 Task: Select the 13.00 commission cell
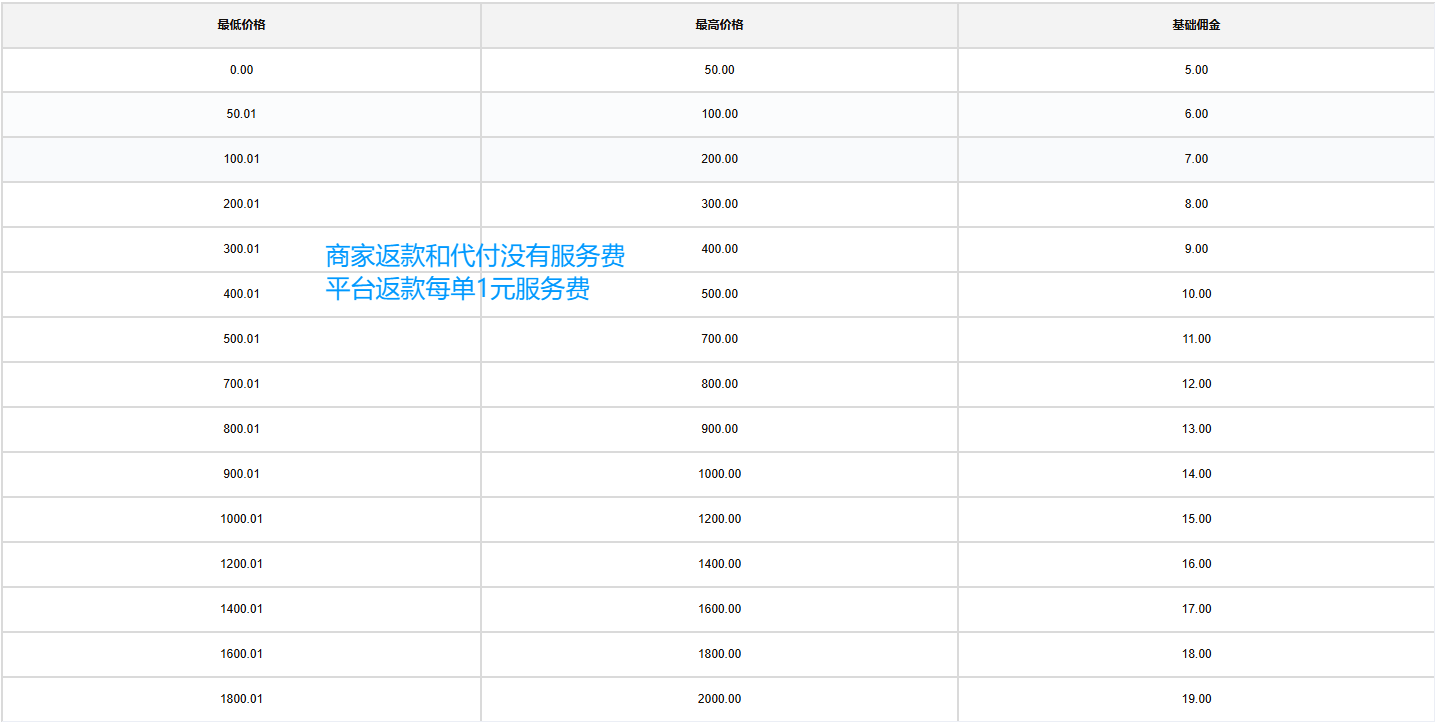tap(1196, 429)
